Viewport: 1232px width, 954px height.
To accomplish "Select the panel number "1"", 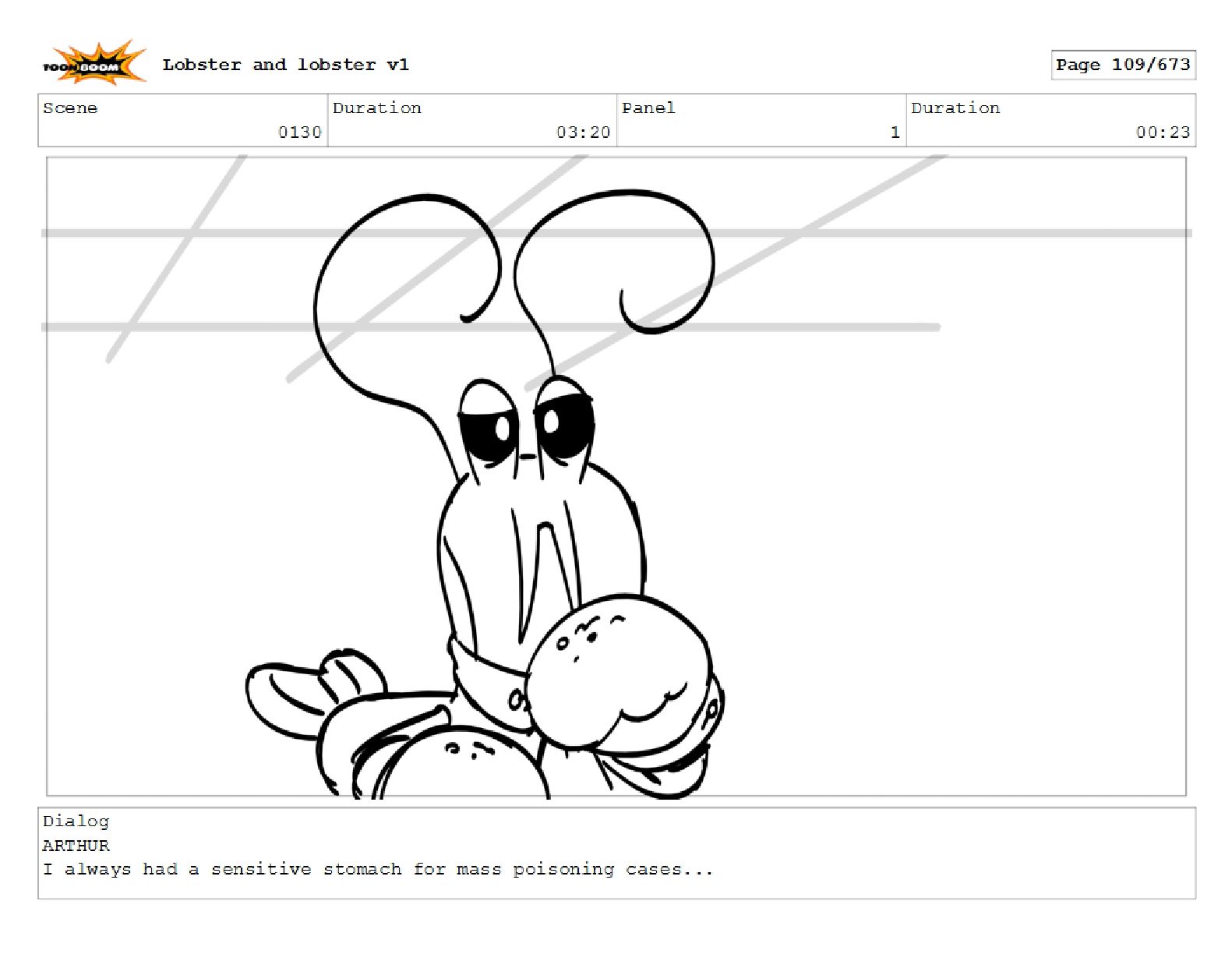I will tap(895, 132).
